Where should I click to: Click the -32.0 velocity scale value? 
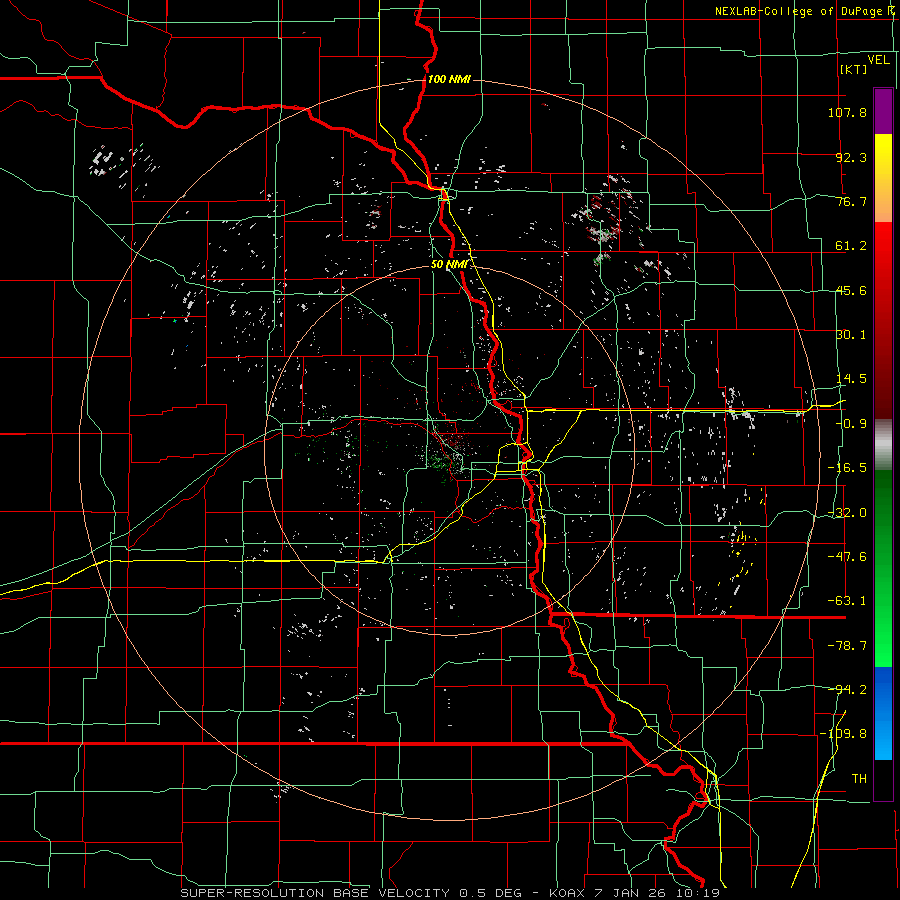coord(847,513)
